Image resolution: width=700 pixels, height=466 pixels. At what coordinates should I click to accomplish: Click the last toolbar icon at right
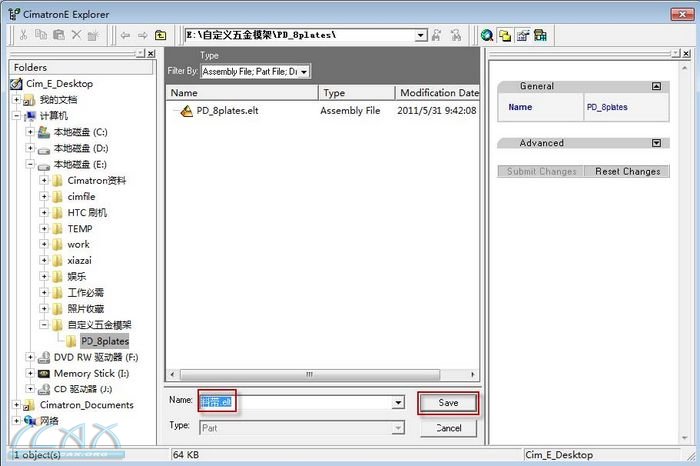[x=540, y=35]
